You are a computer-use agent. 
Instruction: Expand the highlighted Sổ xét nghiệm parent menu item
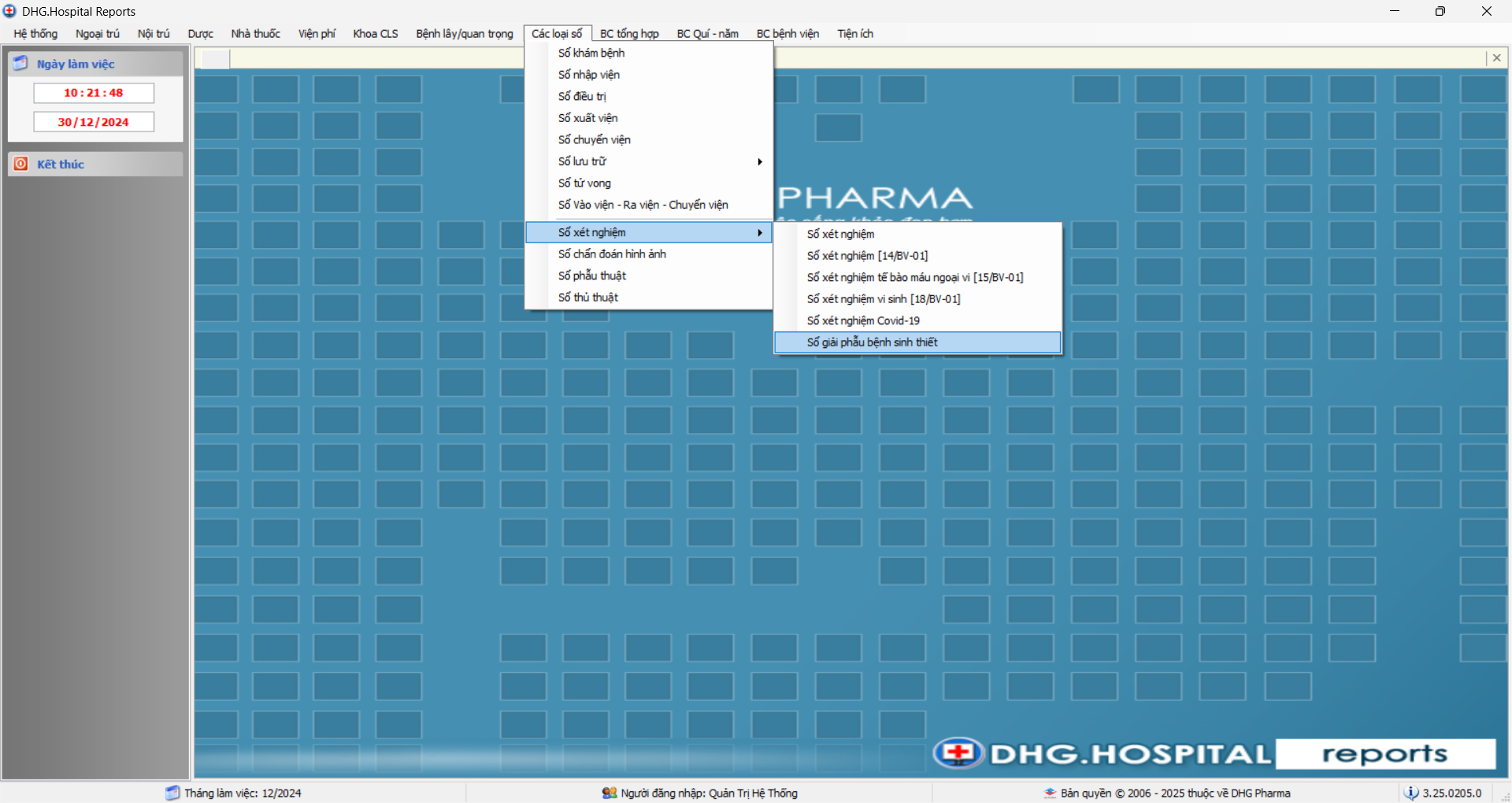click(649, 232)
